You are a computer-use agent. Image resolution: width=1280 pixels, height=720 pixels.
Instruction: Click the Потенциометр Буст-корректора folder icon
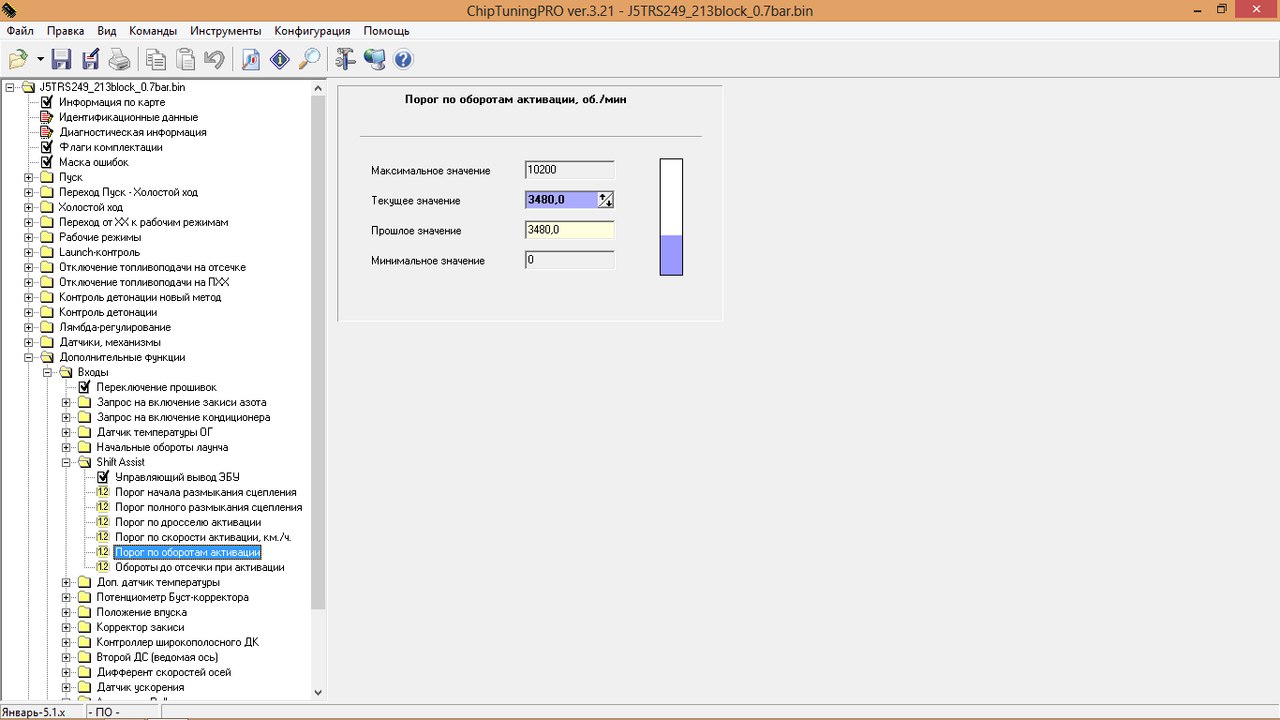coord(84,597)
